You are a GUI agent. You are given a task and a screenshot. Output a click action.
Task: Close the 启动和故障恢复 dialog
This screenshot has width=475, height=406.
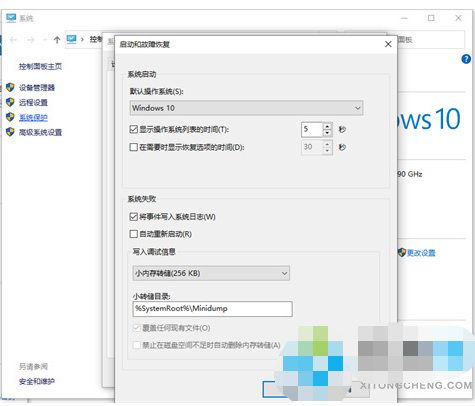point(388,44)
